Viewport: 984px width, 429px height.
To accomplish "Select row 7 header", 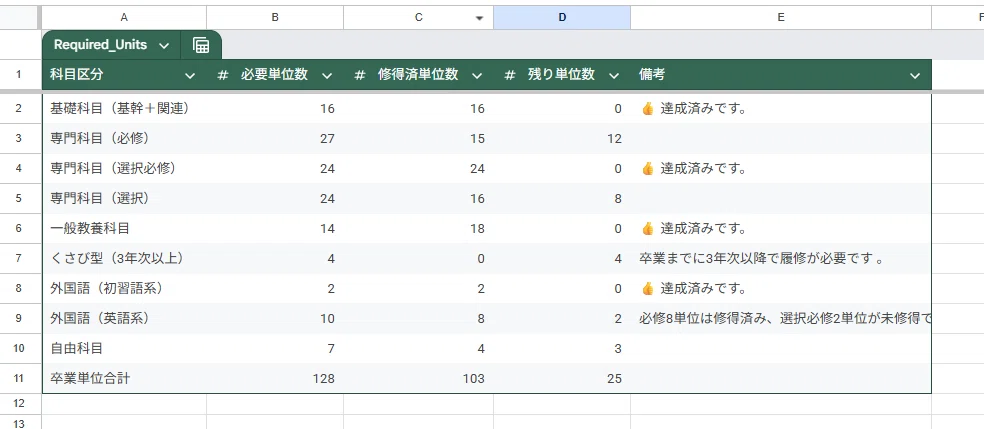I will 19,258.
